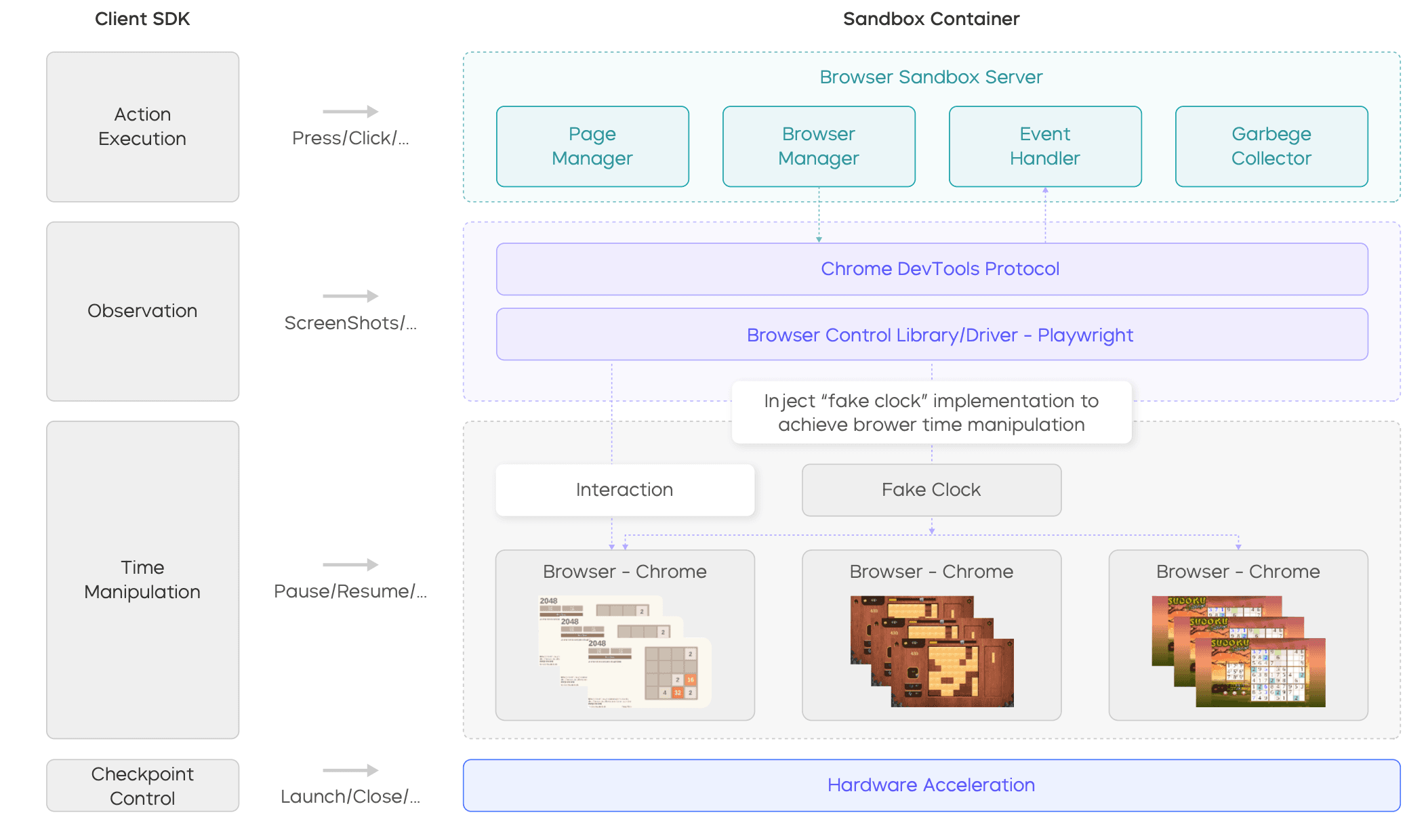Click the arrow above Press/Click label

pyautogui.click(x=350, y=112)
